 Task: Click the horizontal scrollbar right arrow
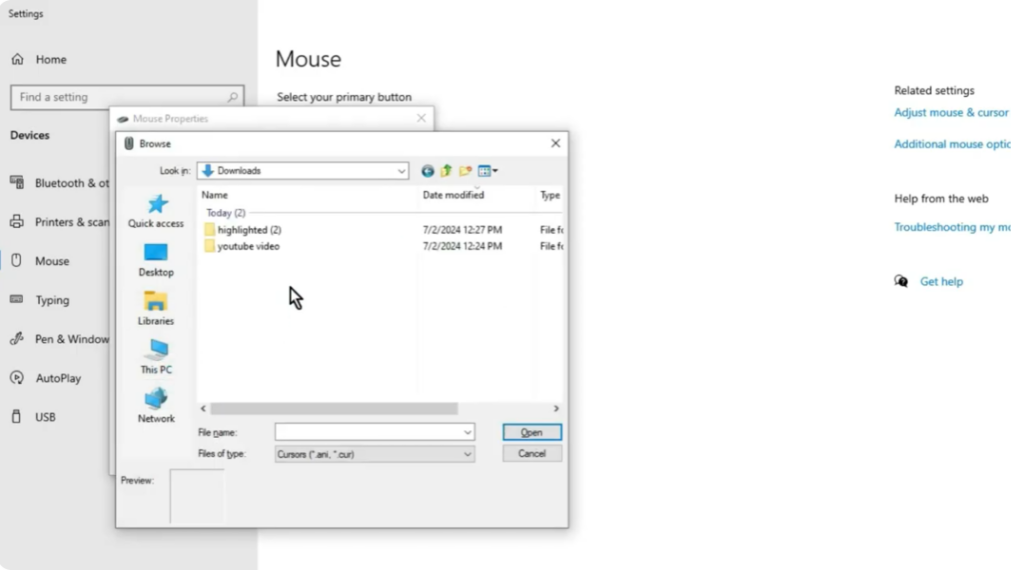coord(556,409)
